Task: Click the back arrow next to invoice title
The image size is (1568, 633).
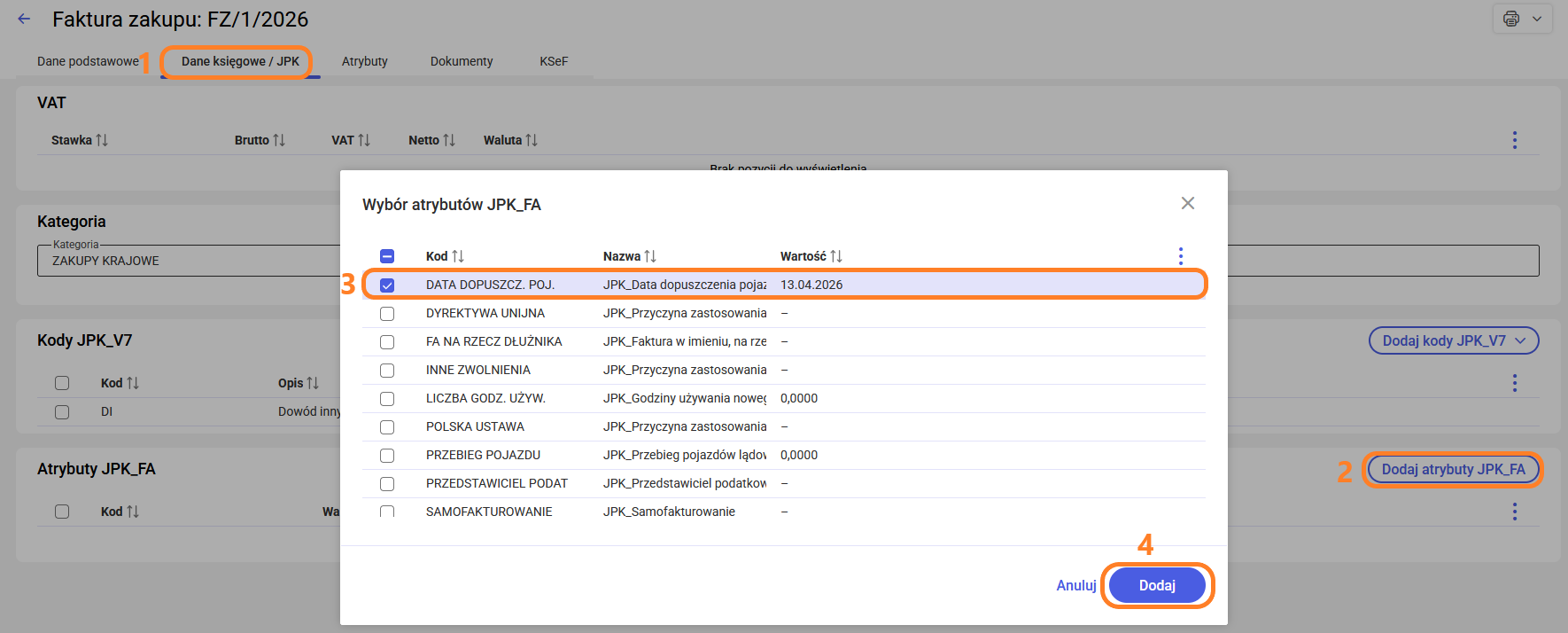Action: [24, 19]
